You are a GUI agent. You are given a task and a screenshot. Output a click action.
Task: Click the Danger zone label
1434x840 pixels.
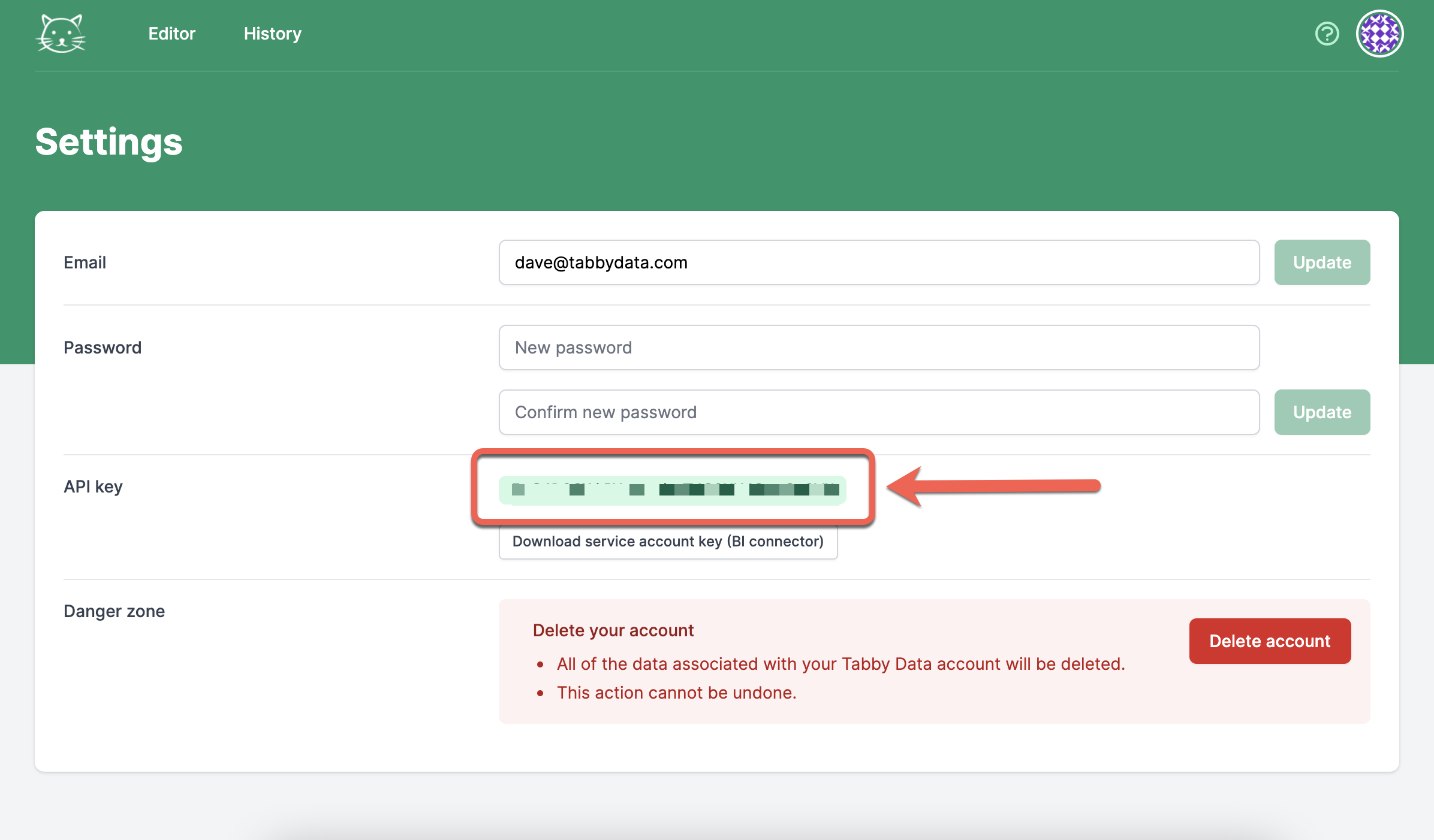114,611
